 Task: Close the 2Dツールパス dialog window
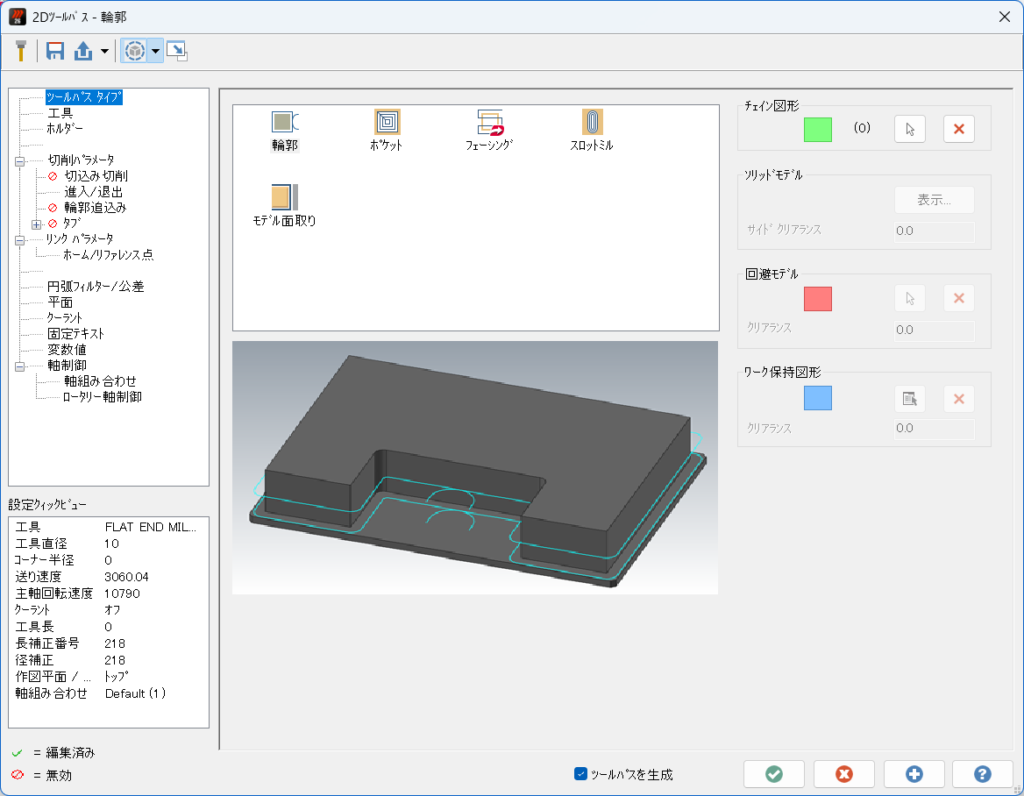click(1004, 17)
